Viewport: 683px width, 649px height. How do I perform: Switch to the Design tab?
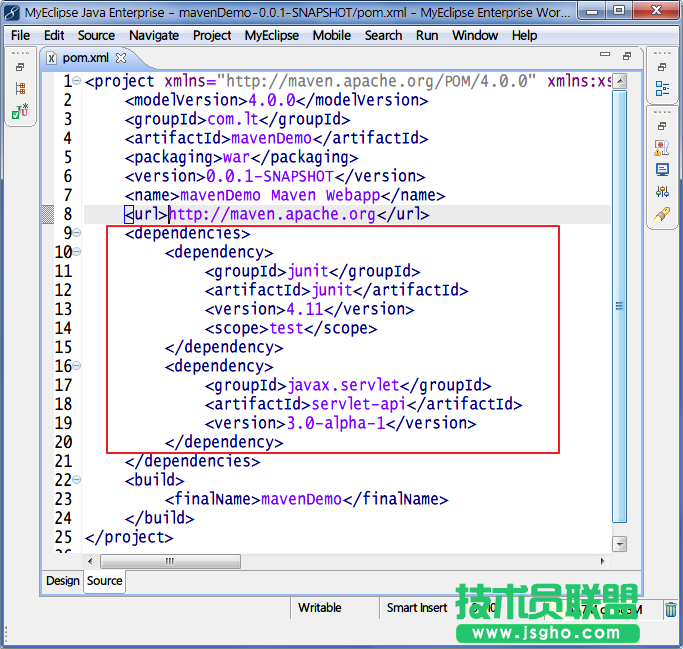click(63, 581)
